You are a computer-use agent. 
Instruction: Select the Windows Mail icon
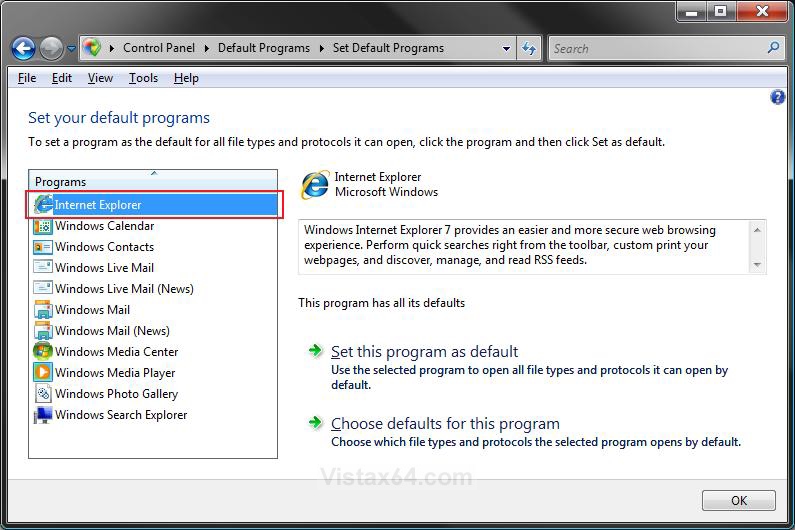(x=43, y=309)
